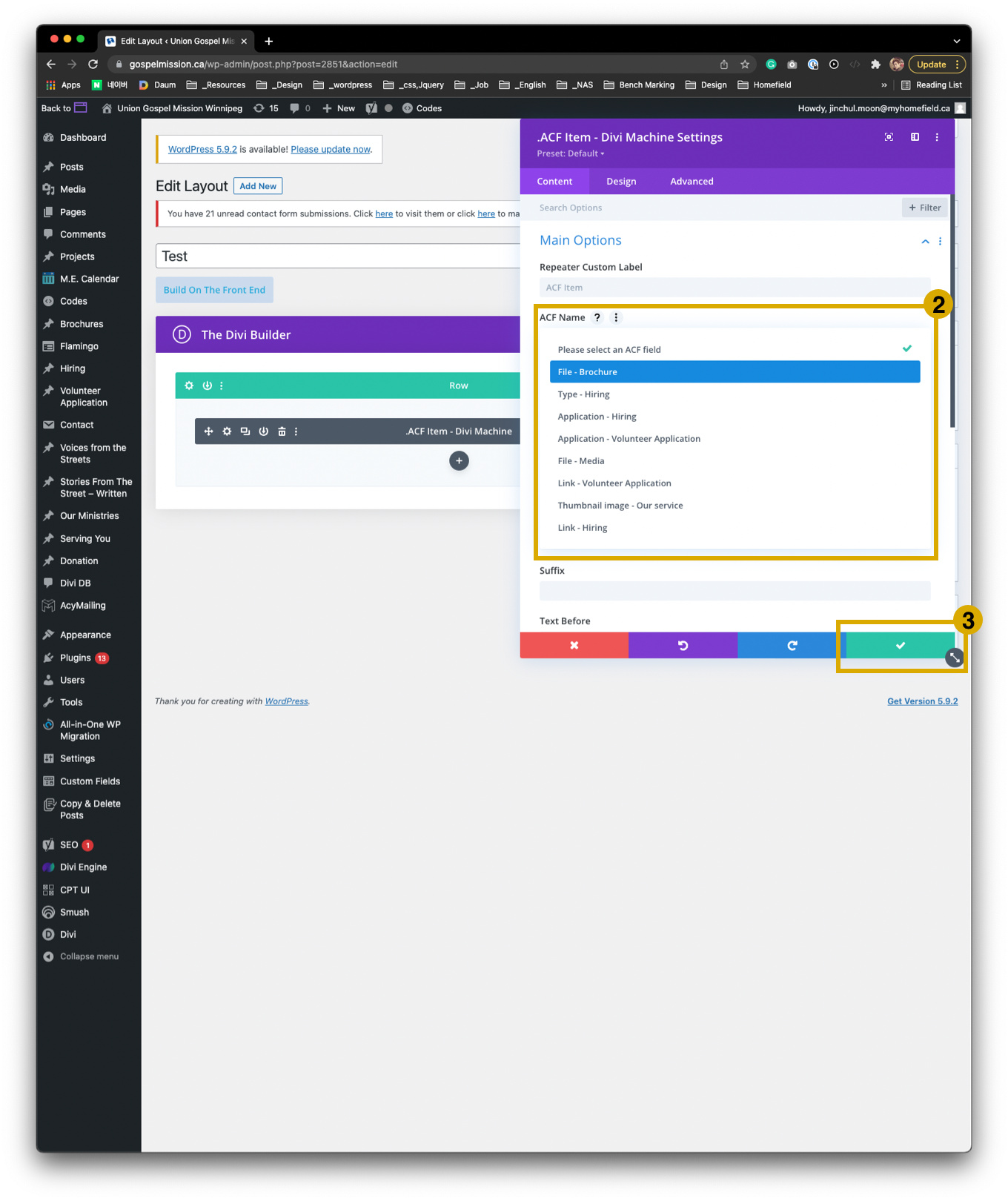Switch to the Design tab
Screen dimensions: 1008x1201
click(621, 182)
